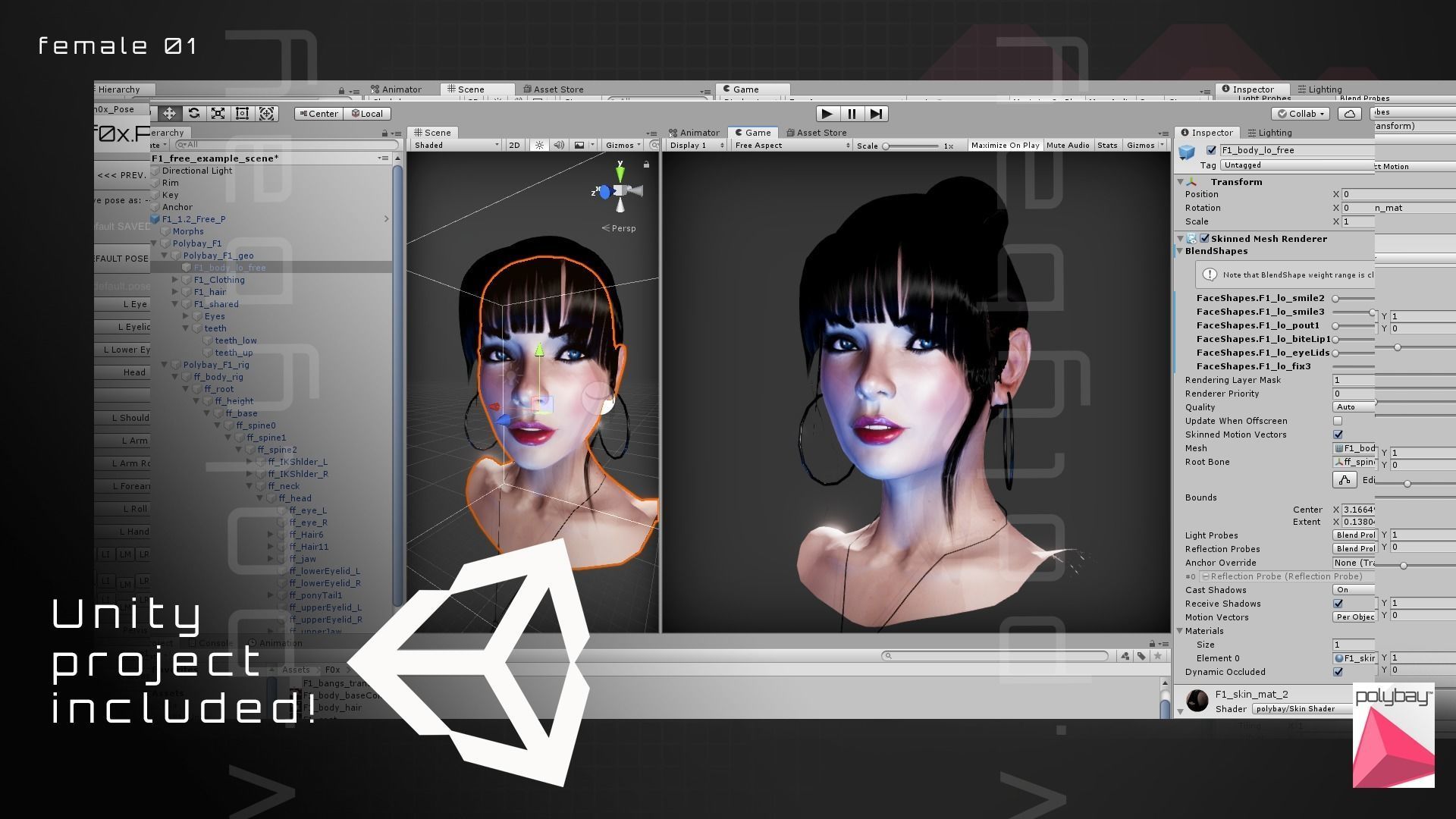Click the Center pivot button

tap(318, 114)
